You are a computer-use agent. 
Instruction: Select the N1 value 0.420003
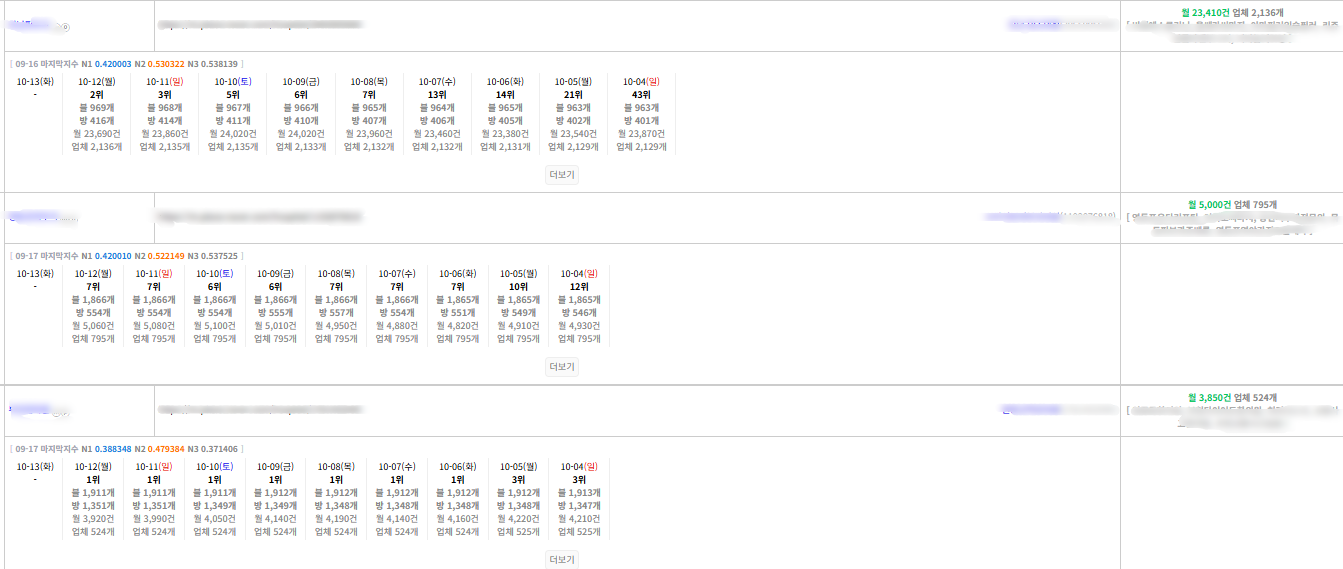coord(113,64)
